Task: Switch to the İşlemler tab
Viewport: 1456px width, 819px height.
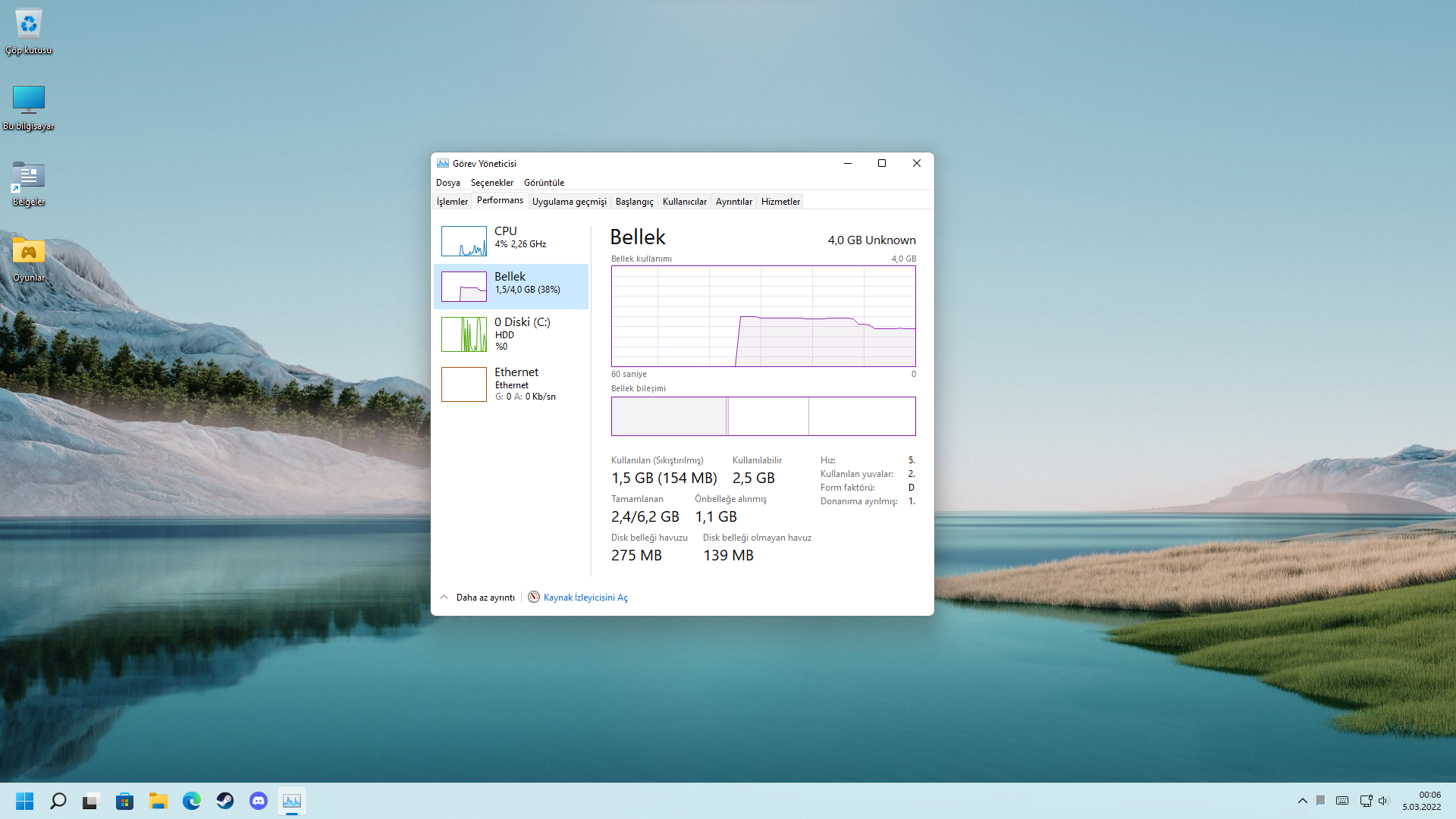Action: [452, 202]
